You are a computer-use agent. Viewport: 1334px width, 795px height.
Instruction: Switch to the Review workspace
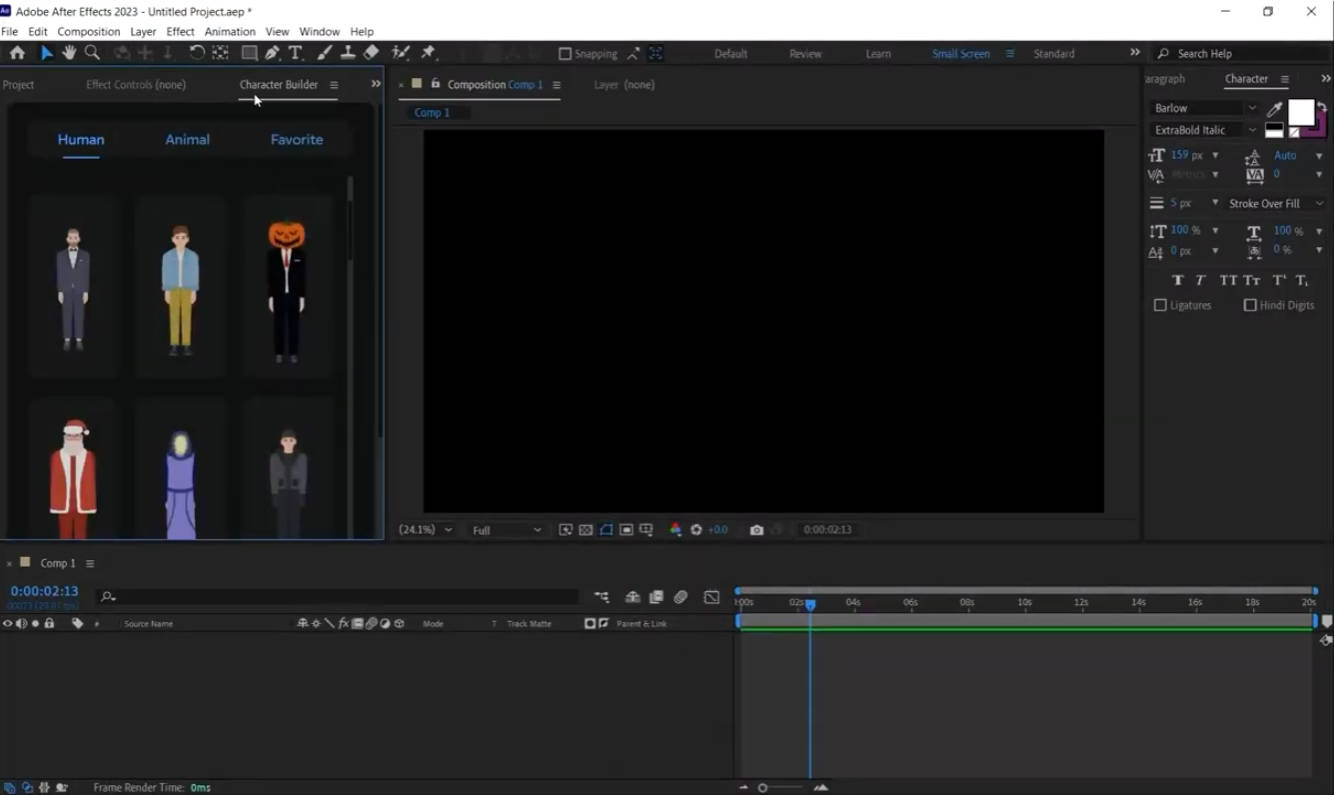pyautogui.click(x=805, y=54)
